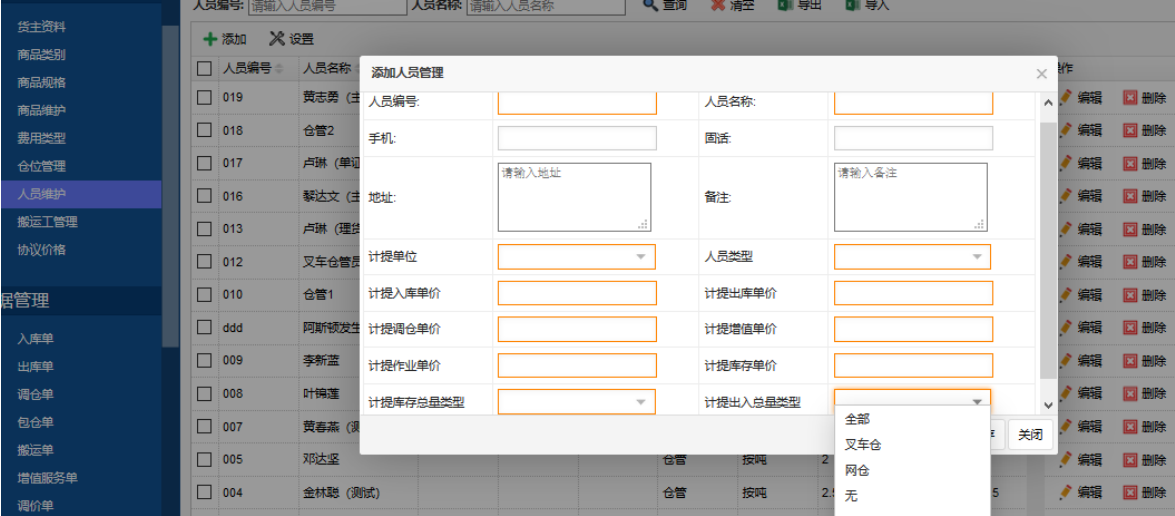Click the 手机 input field
Viewport: 1175px width, 516px height.
[577, 139]
